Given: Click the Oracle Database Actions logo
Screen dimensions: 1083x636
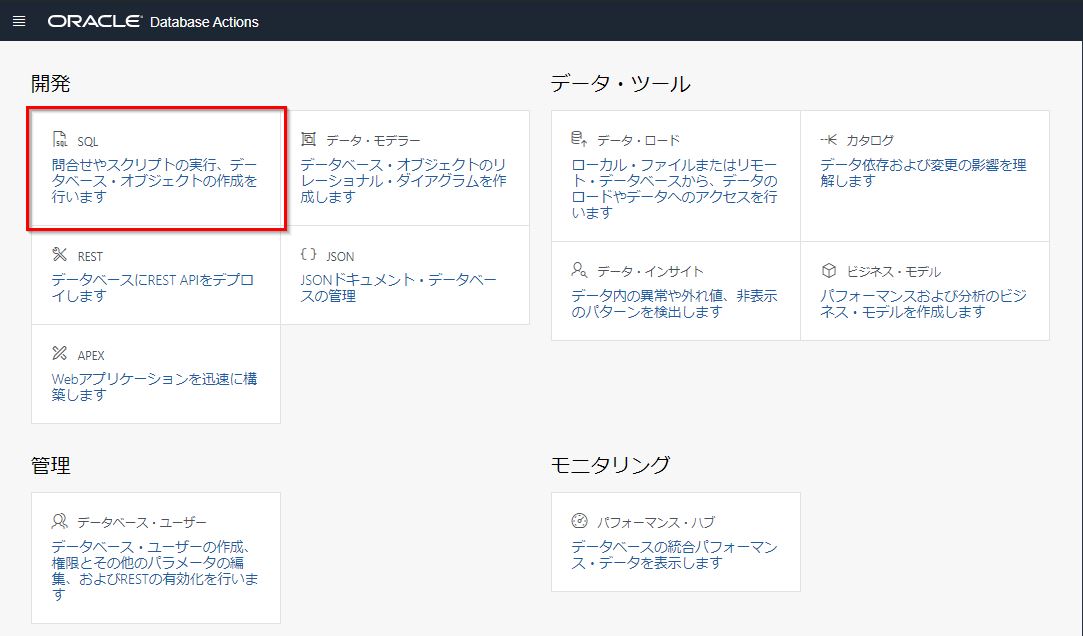Looking at the screenshot, I should click(153, 21).
